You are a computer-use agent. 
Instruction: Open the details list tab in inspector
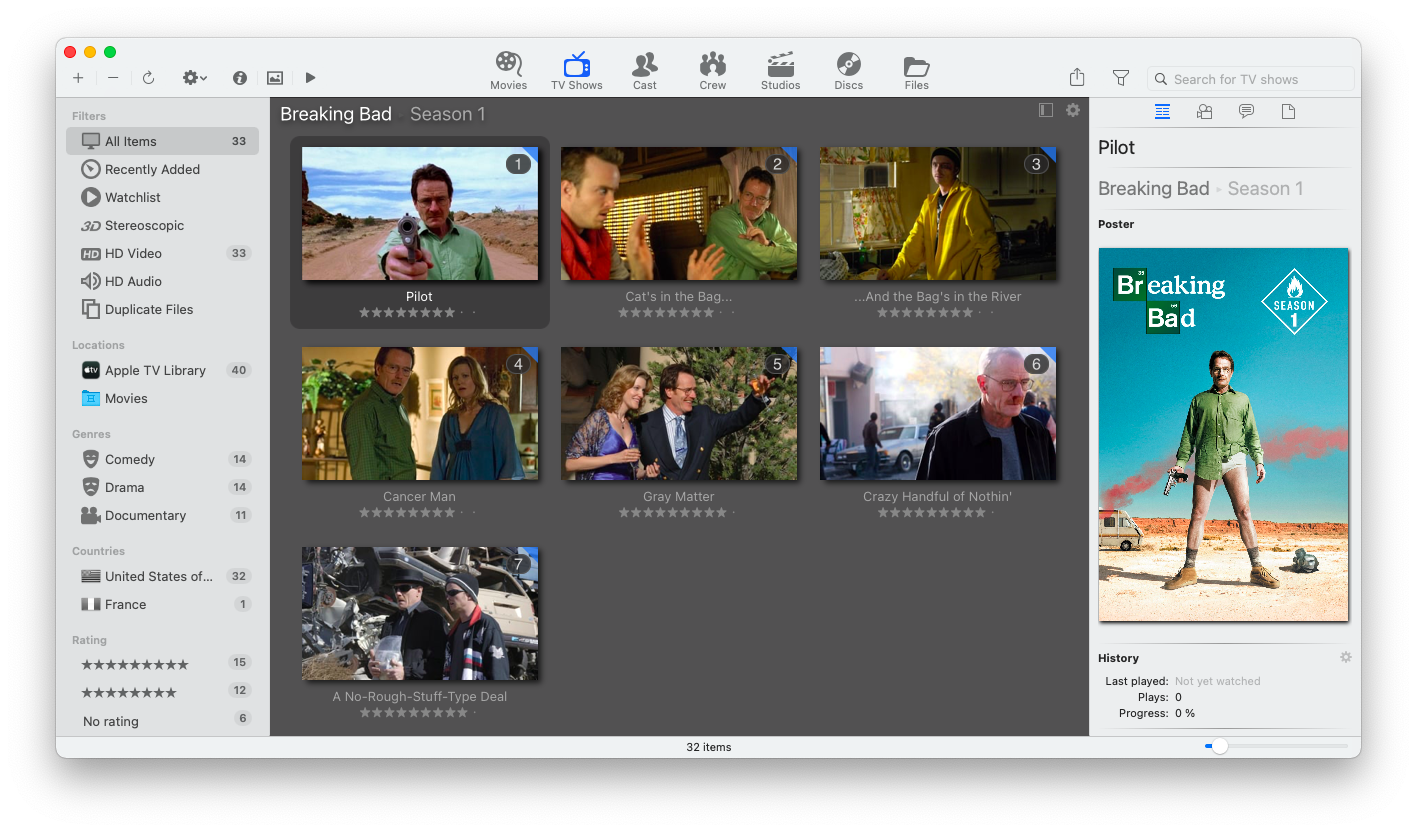(1162, 112)
